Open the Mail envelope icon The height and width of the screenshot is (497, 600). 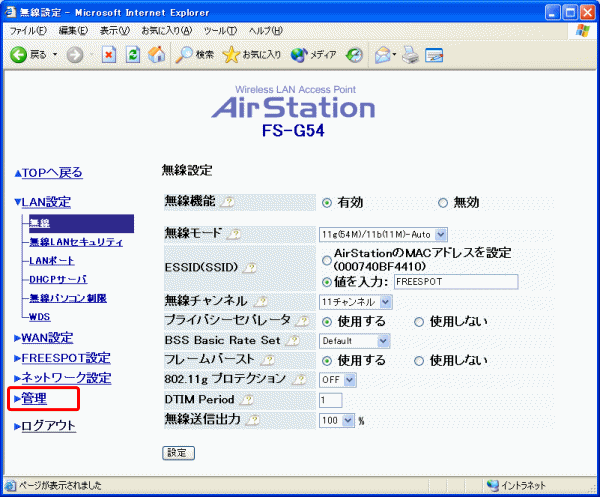tap(382, 55)
